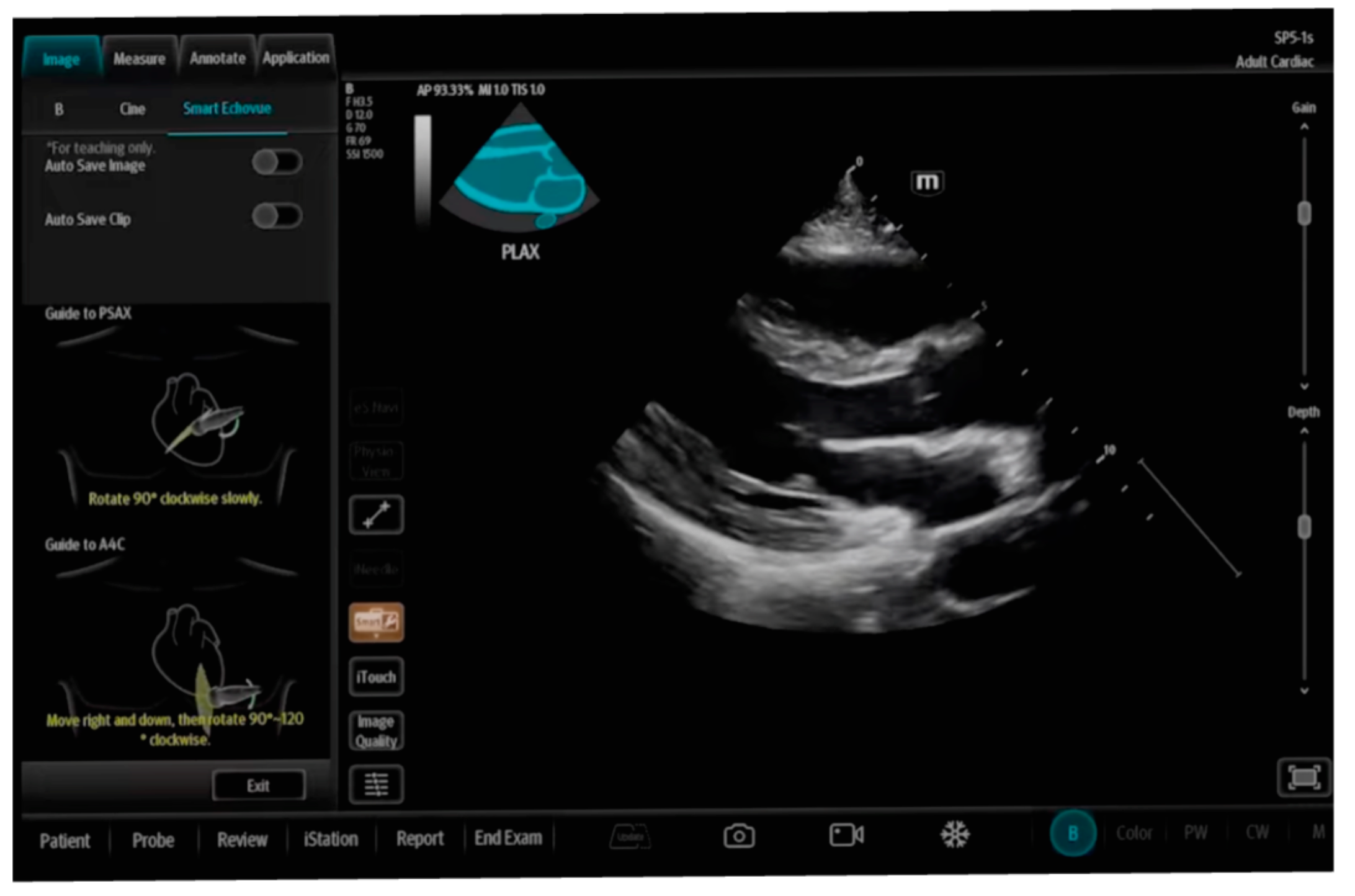
Task: Toggle the Auto Save Image switch
Action: coord(277,163)
